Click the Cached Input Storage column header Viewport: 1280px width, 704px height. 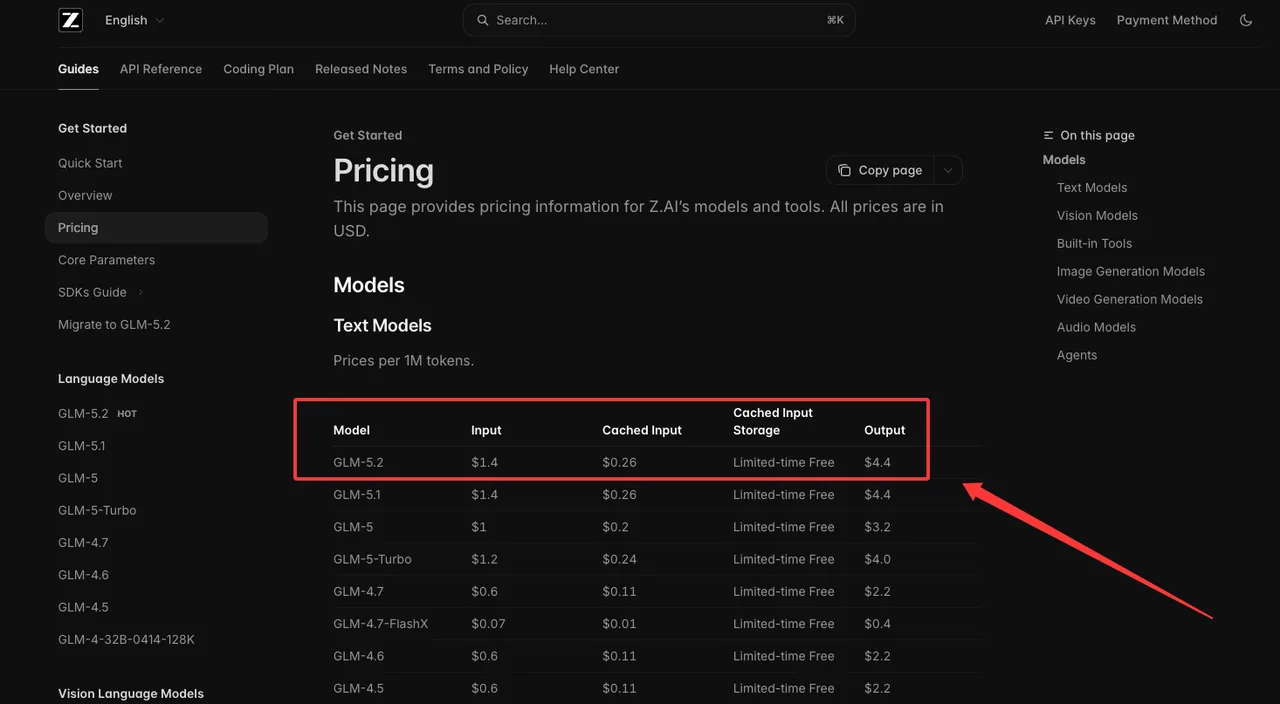(773, 421)
